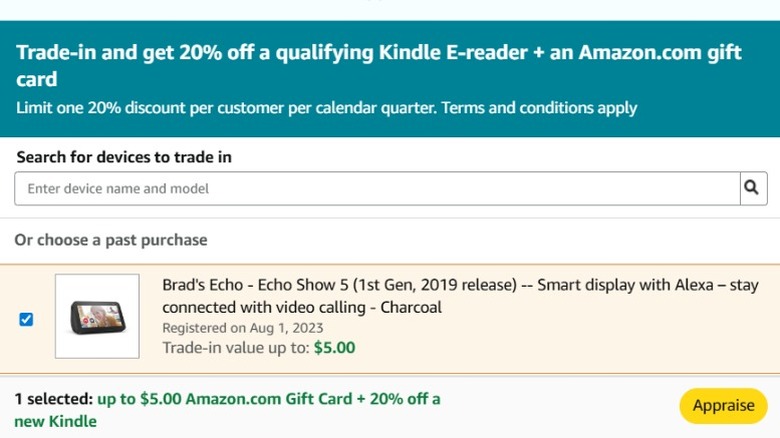The image size is (780, 438).
Task: Click the magnifying glass search icon
Action: (753, 188)
